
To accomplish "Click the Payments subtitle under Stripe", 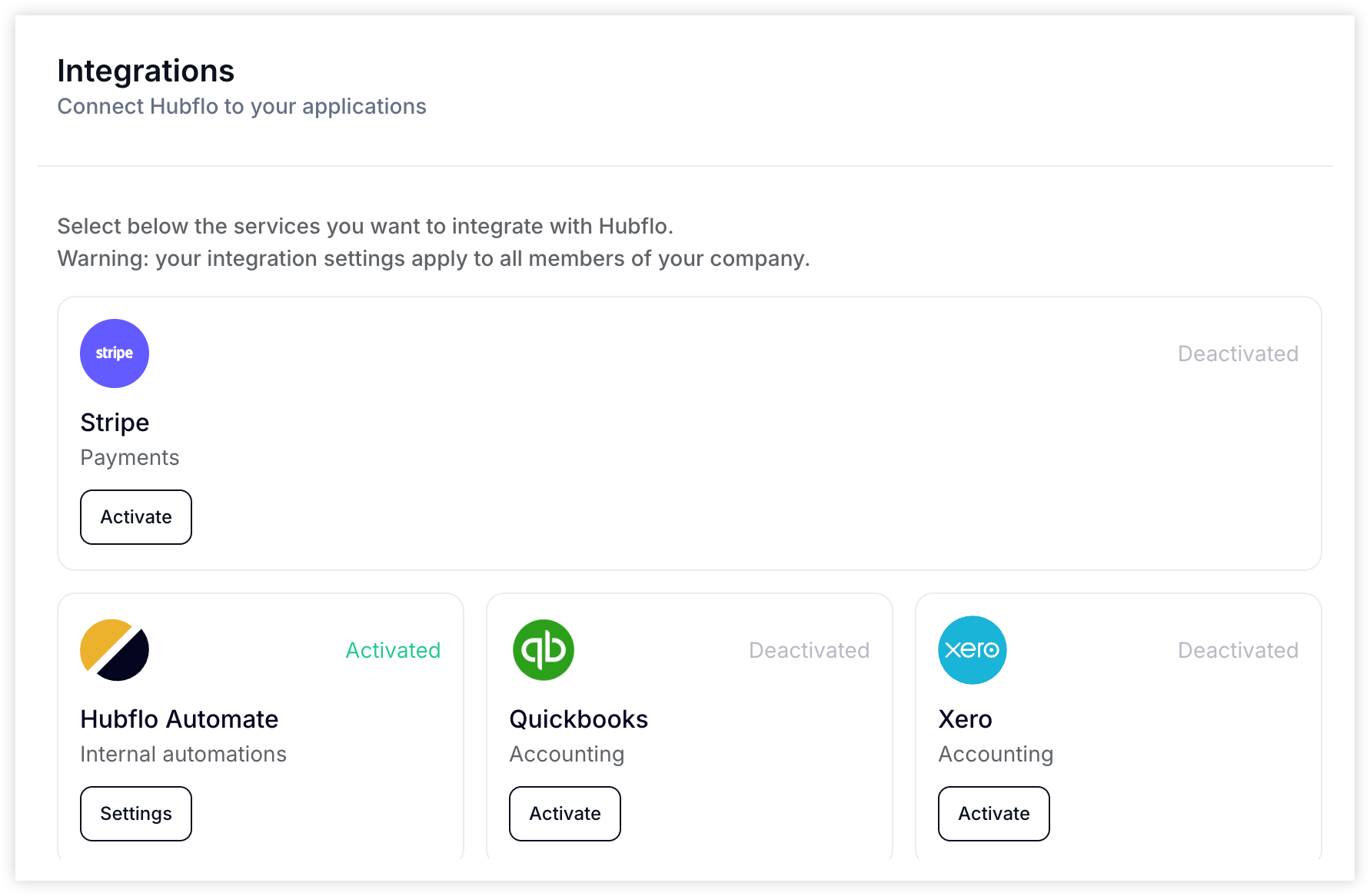I will pos(129,457).
